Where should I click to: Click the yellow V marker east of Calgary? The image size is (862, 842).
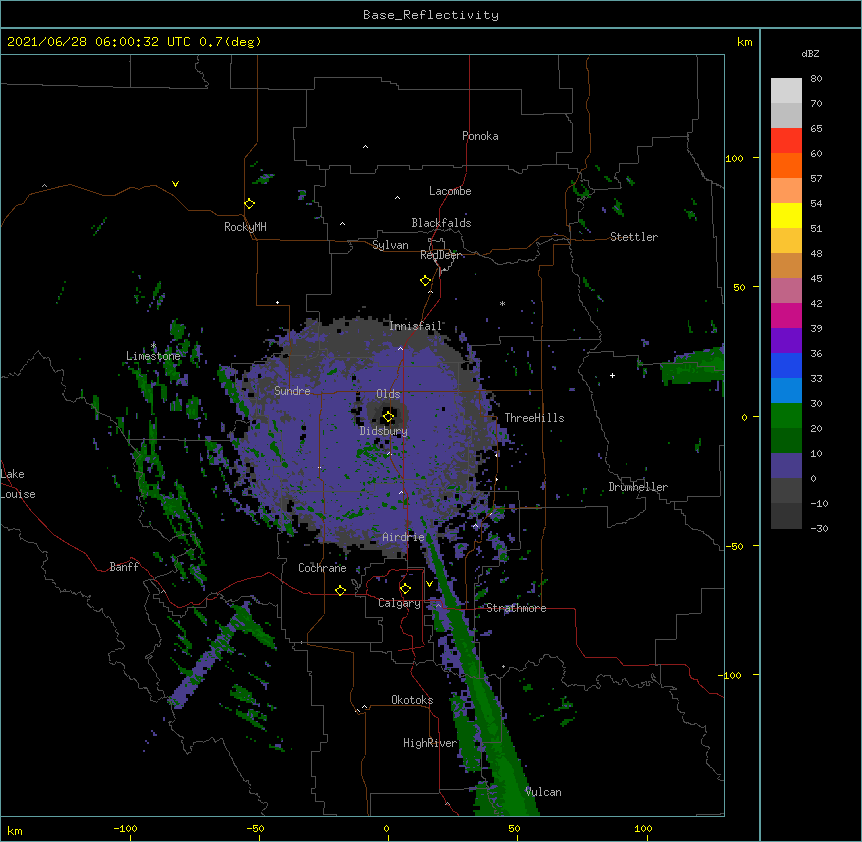429,584
